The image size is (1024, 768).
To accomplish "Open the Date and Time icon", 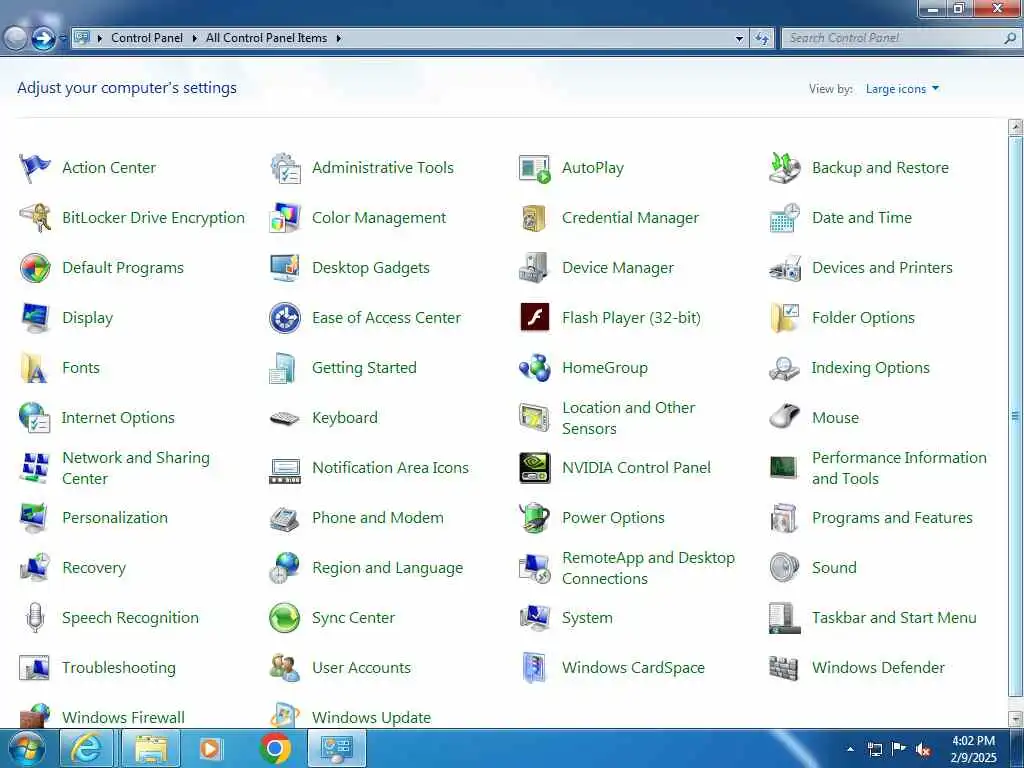I will click(784, 217).
